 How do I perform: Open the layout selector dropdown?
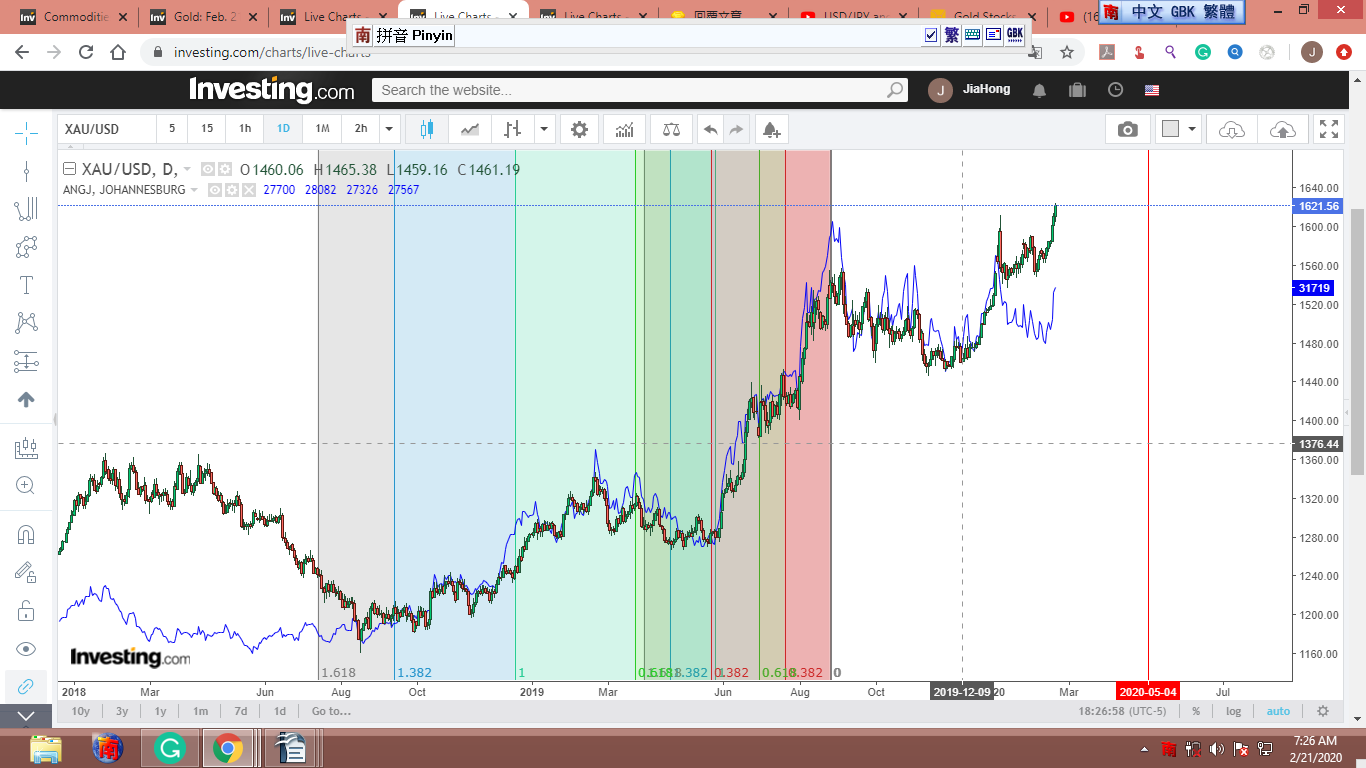coord(1192,129)
